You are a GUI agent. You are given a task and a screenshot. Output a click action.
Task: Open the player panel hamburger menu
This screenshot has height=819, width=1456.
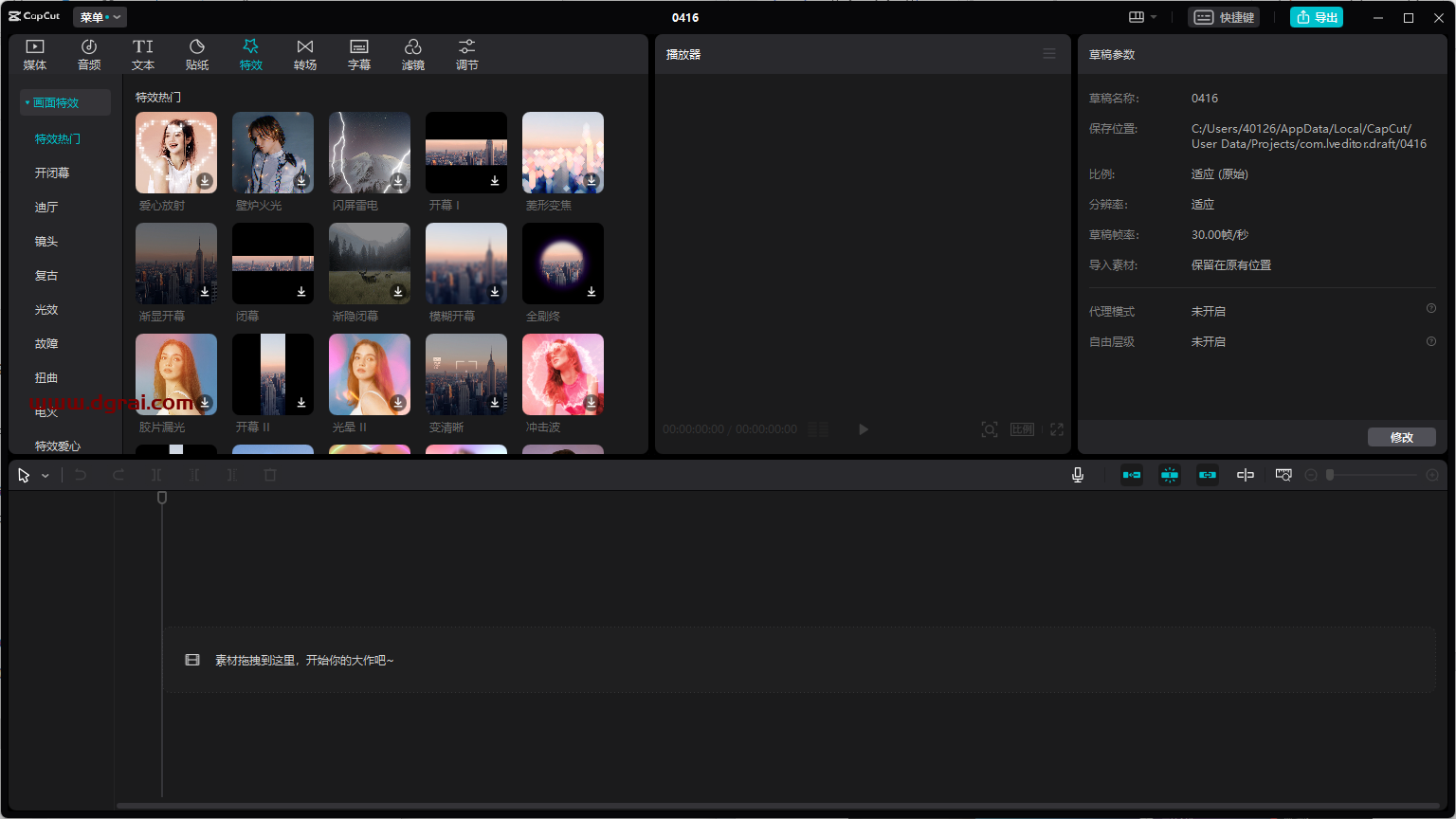click(x=1049, y=54)
